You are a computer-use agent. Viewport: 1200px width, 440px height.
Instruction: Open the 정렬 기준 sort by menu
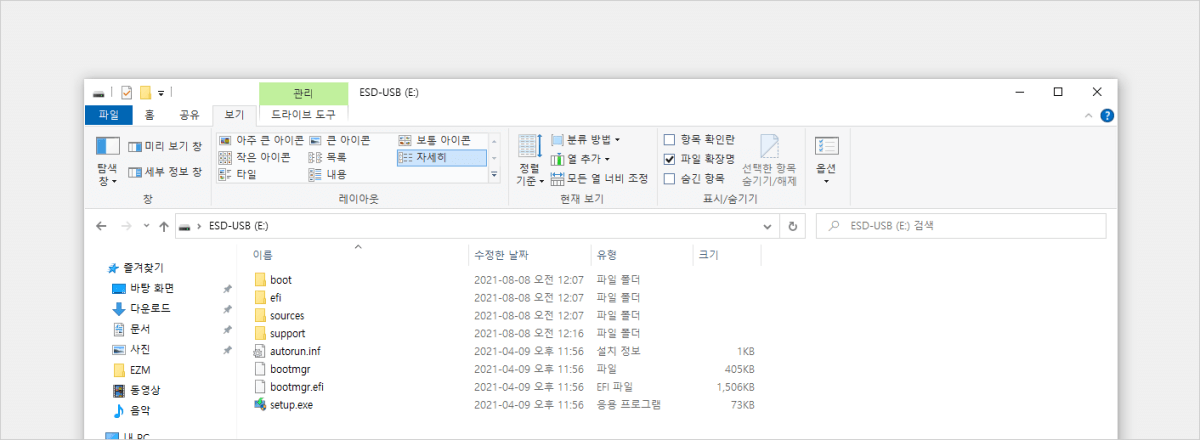coord(530,162)
